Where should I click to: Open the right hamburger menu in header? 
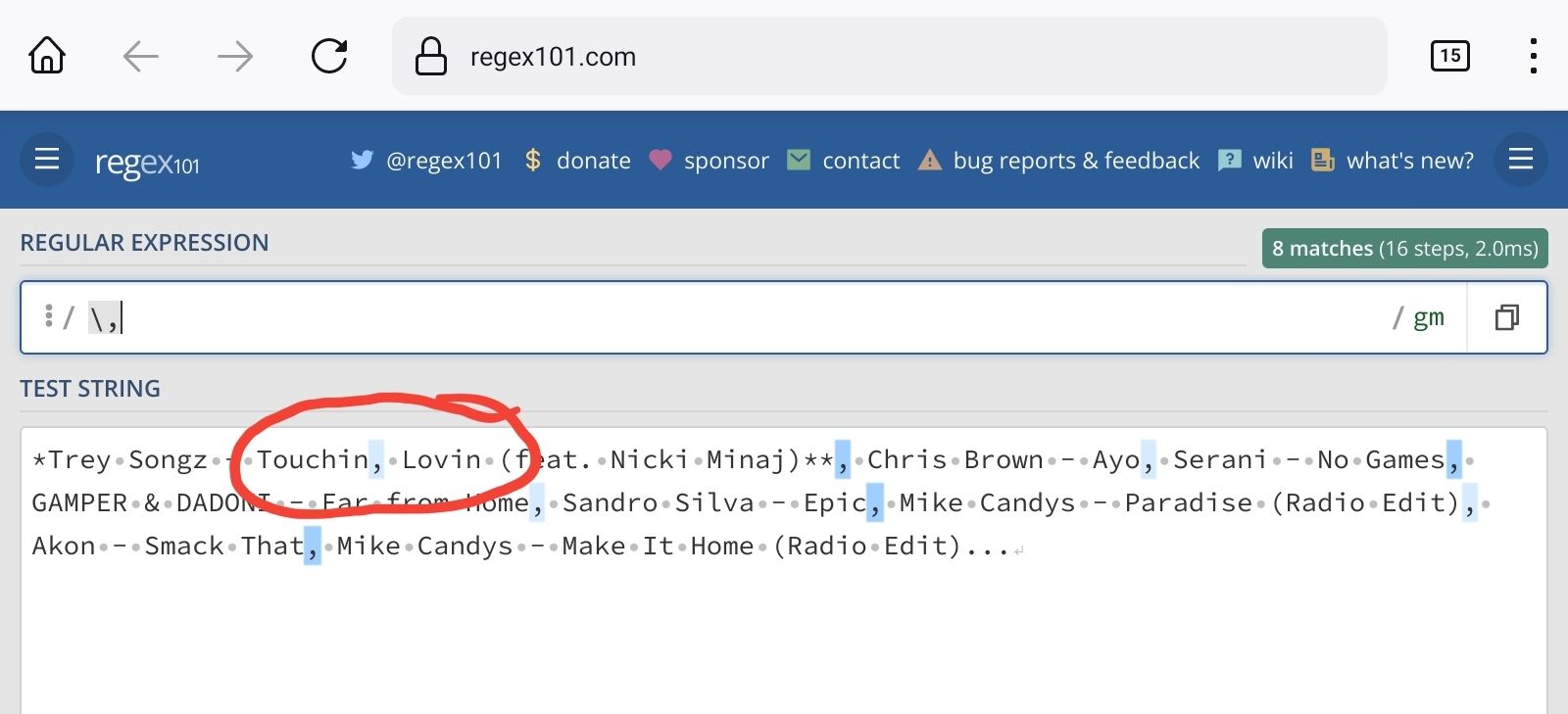pyautogui.click(x=1520, y=160)
